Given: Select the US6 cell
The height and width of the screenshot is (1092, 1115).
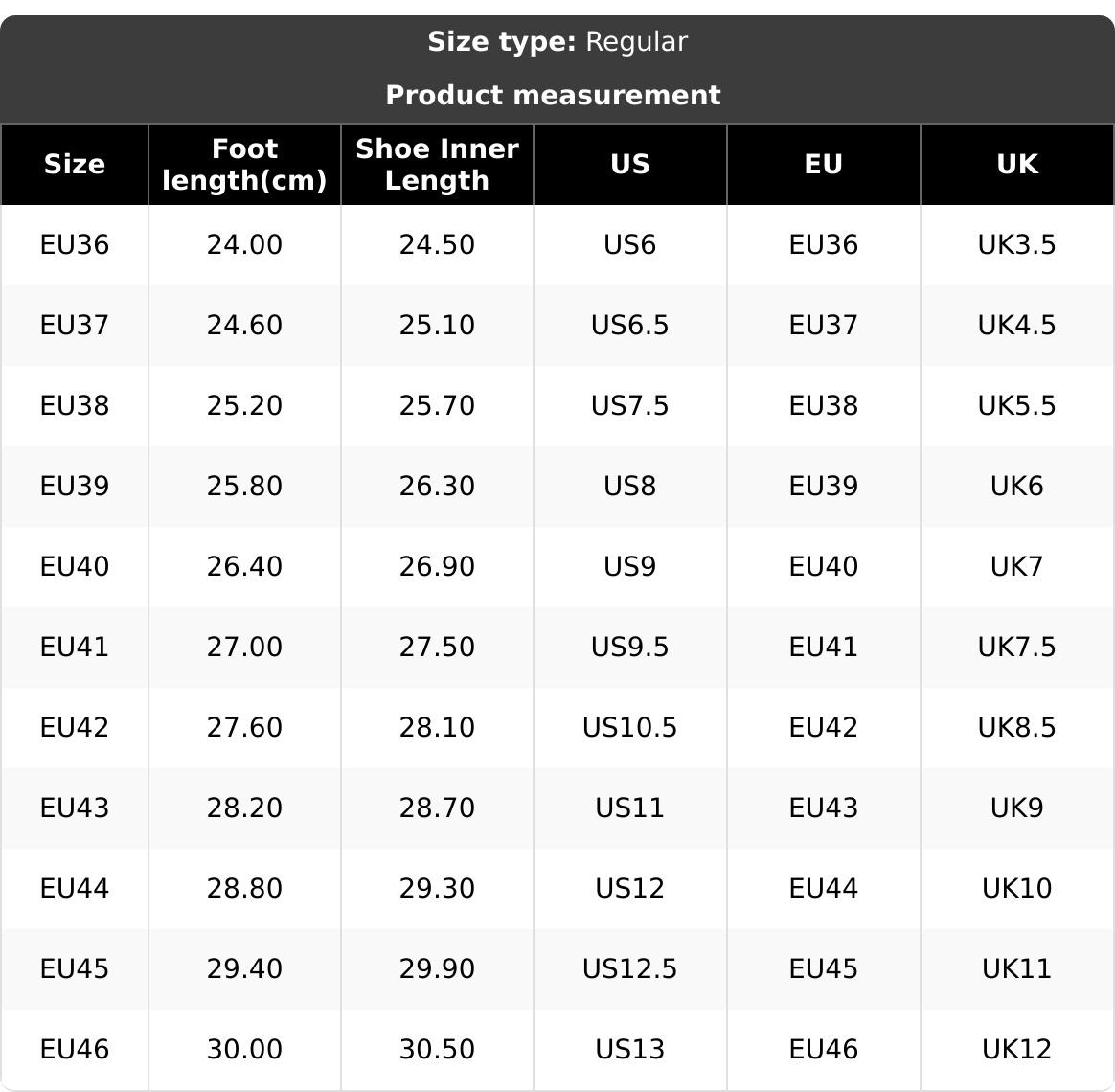Looking at the screenshot, I should (629, 245).
